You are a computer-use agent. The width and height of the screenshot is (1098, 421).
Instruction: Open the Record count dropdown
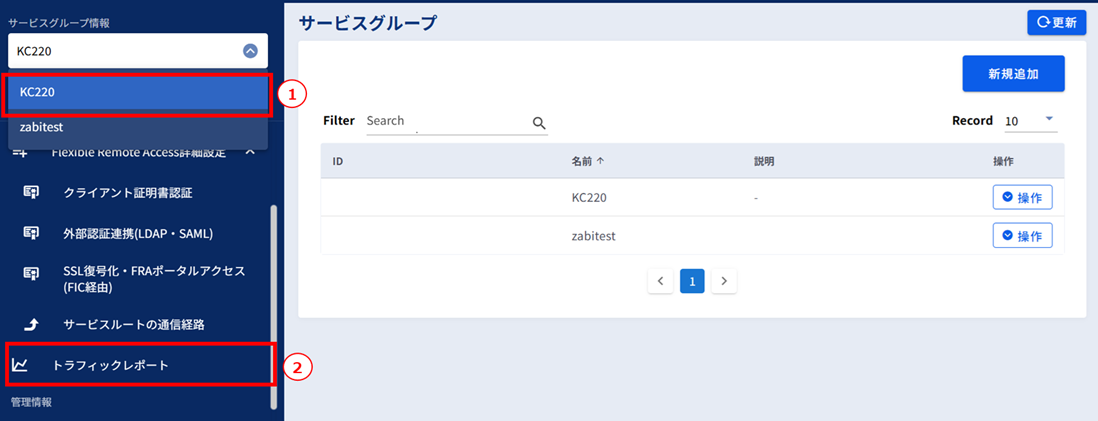tap(1049, 120)
